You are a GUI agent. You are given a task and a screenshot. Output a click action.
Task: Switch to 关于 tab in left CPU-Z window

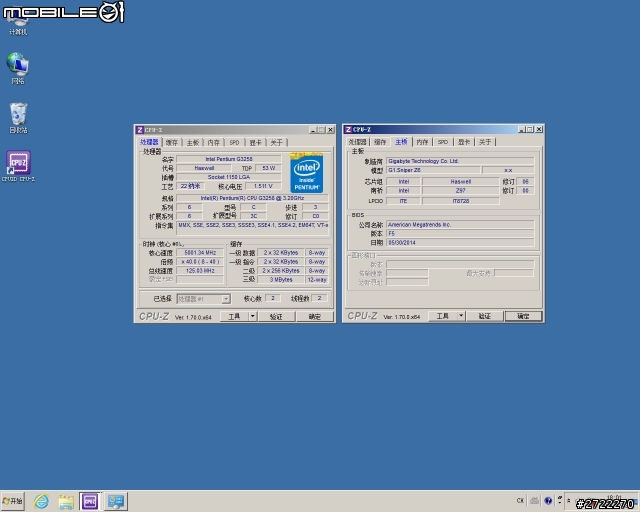pos(276,142)
